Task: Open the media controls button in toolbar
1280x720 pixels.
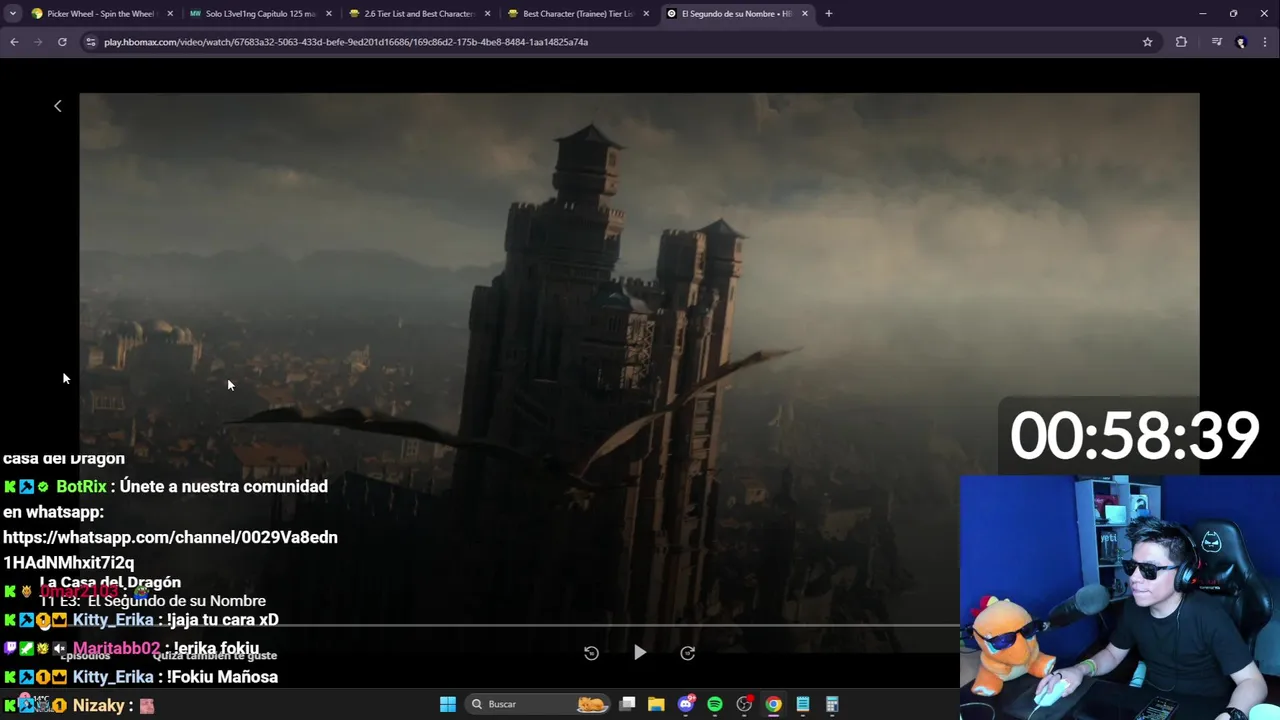Action: point(1216,42)
